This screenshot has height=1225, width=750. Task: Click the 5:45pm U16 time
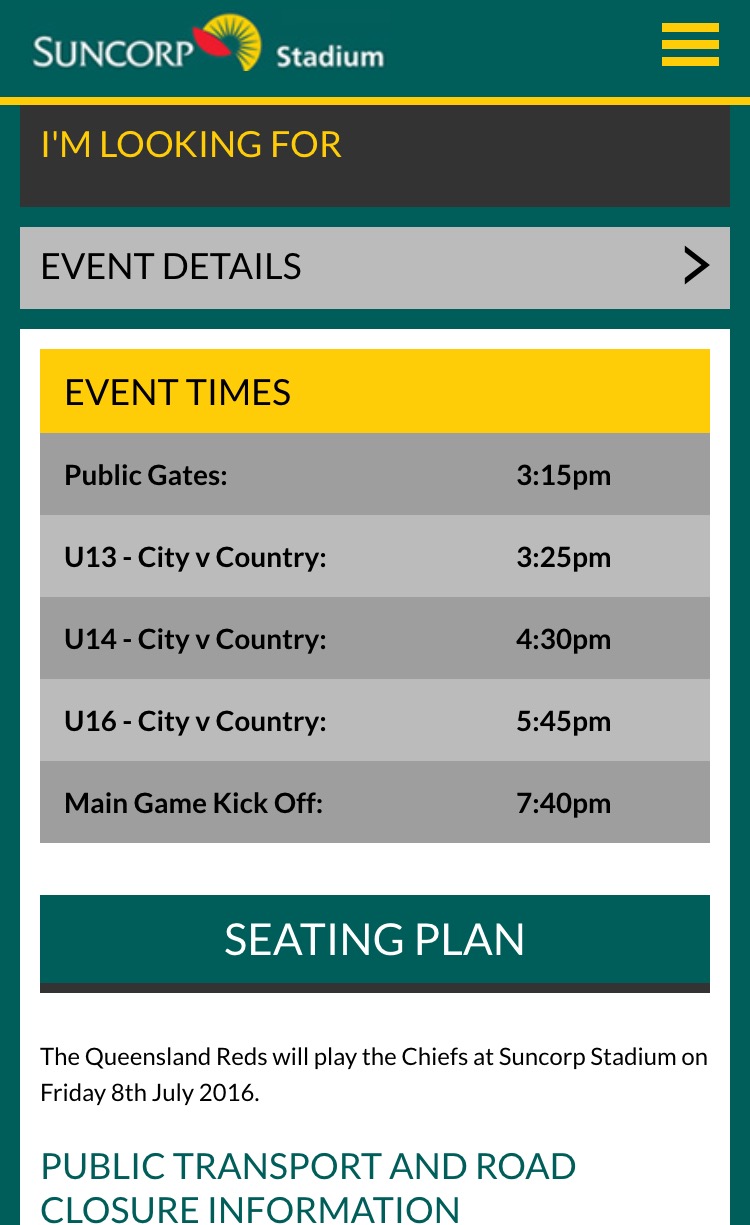563,721
